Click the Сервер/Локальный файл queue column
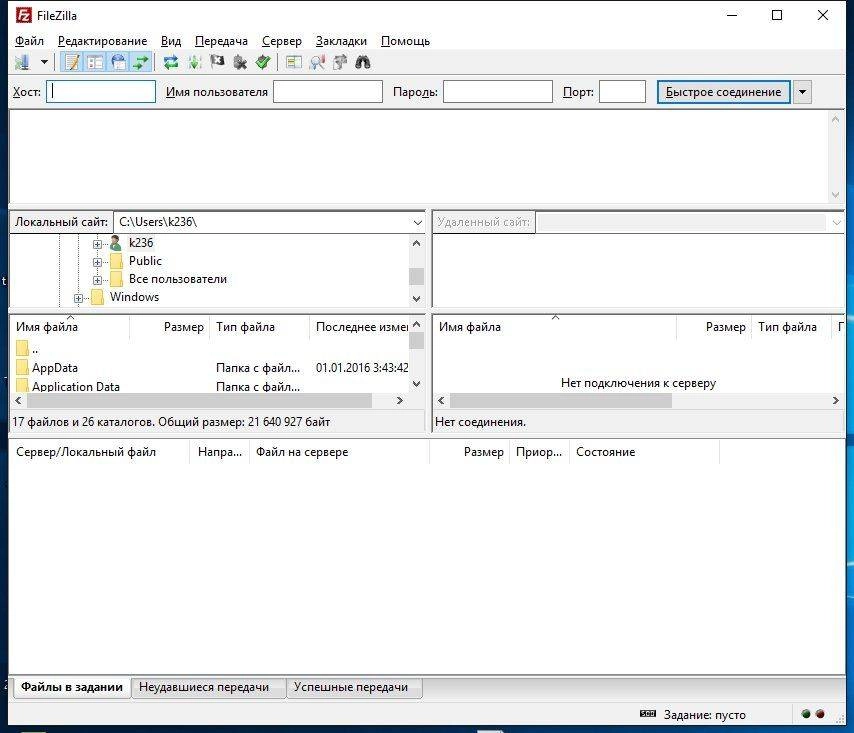This screenshot has width=854, height=733. (100, 452)
